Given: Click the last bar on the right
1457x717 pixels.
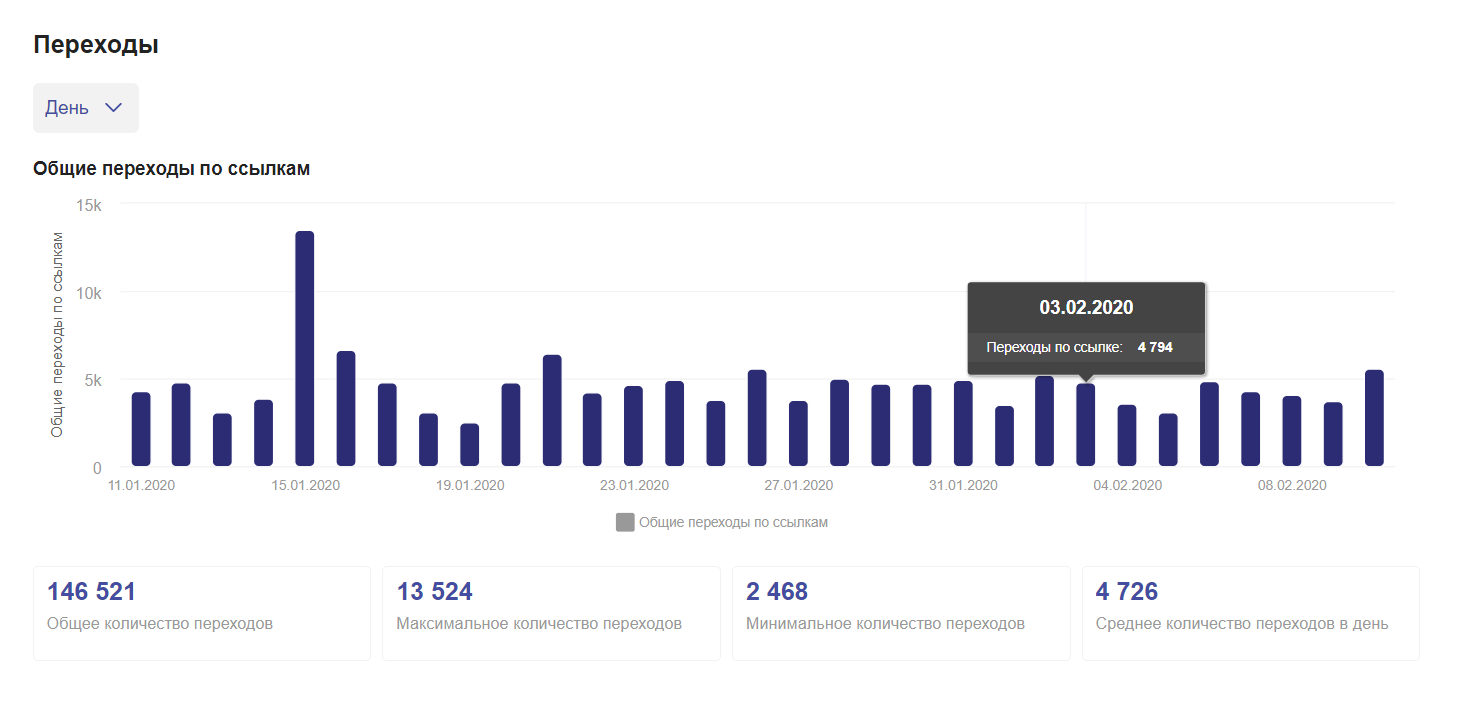Looking at the screenshot, I should pos(1374,418).
